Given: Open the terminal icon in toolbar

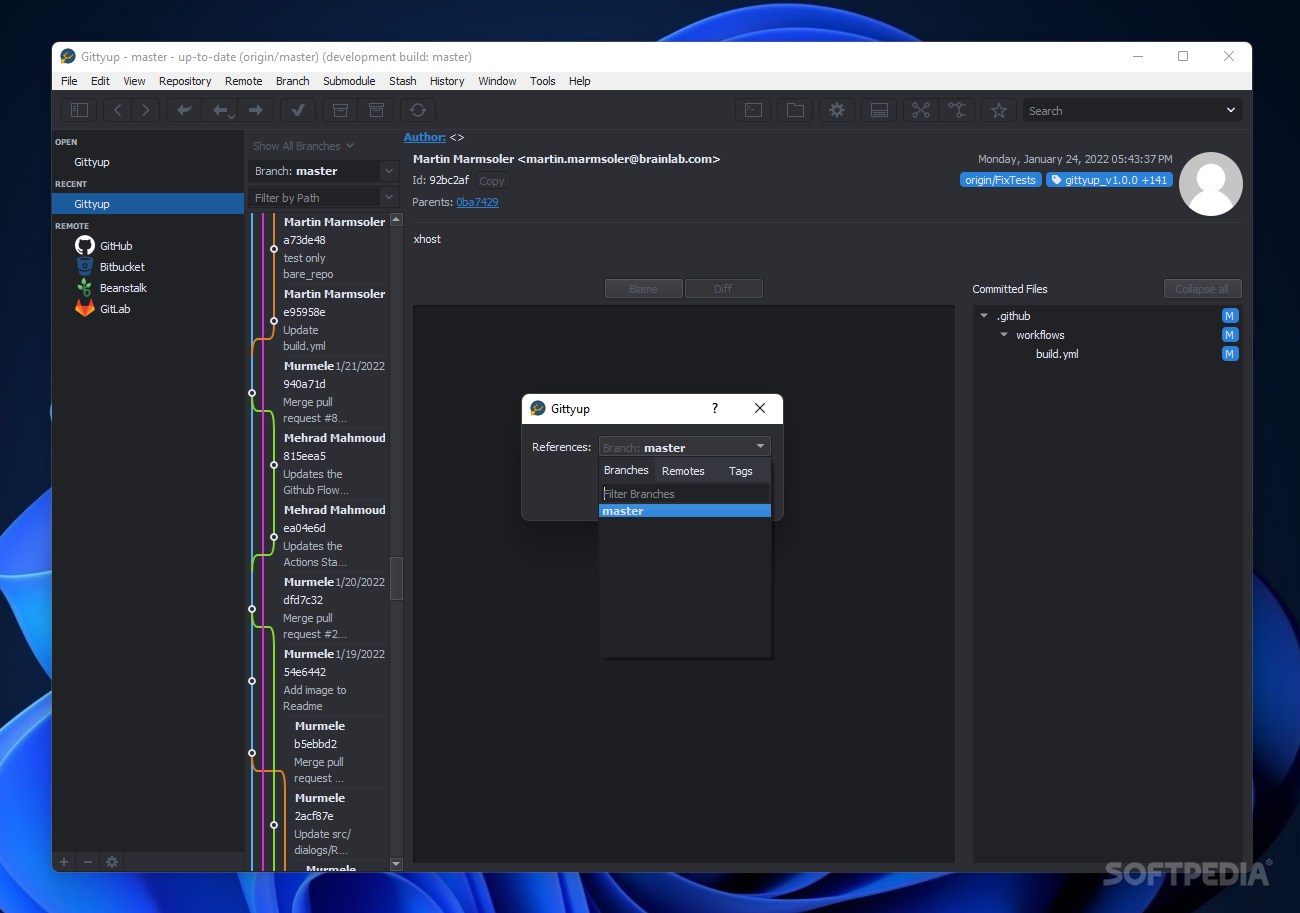Looking at the screenshot, I should pos(754,110).
